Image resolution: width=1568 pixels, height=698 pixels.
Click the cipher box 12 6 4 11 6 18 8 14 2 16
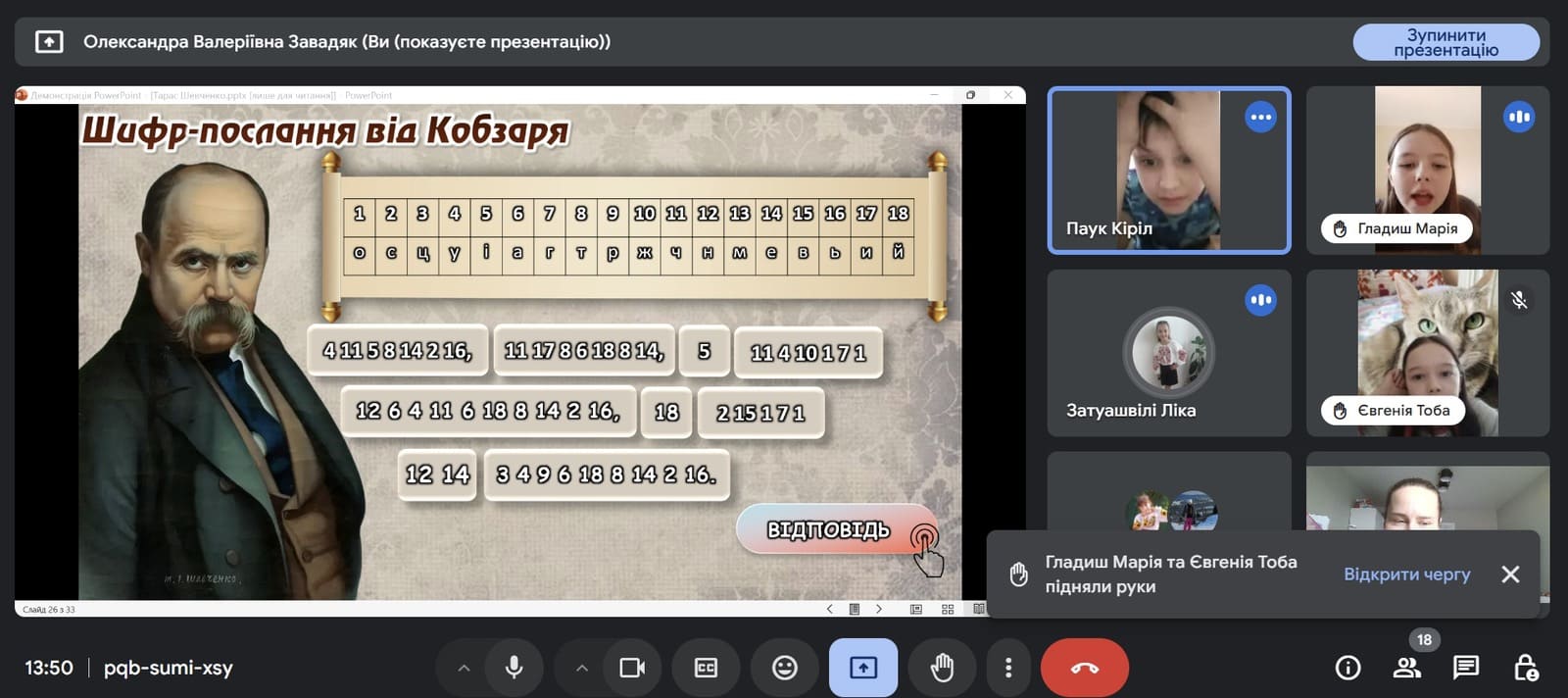coord(488,411)
